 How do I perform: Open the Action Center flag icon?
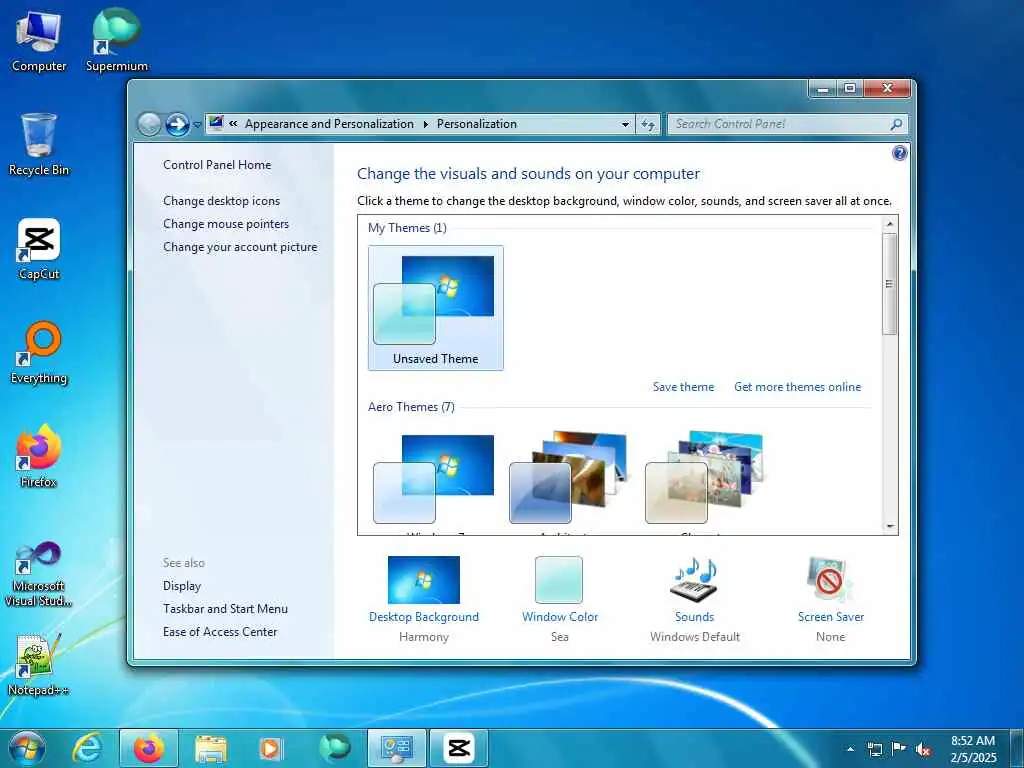tap(899, 749)
